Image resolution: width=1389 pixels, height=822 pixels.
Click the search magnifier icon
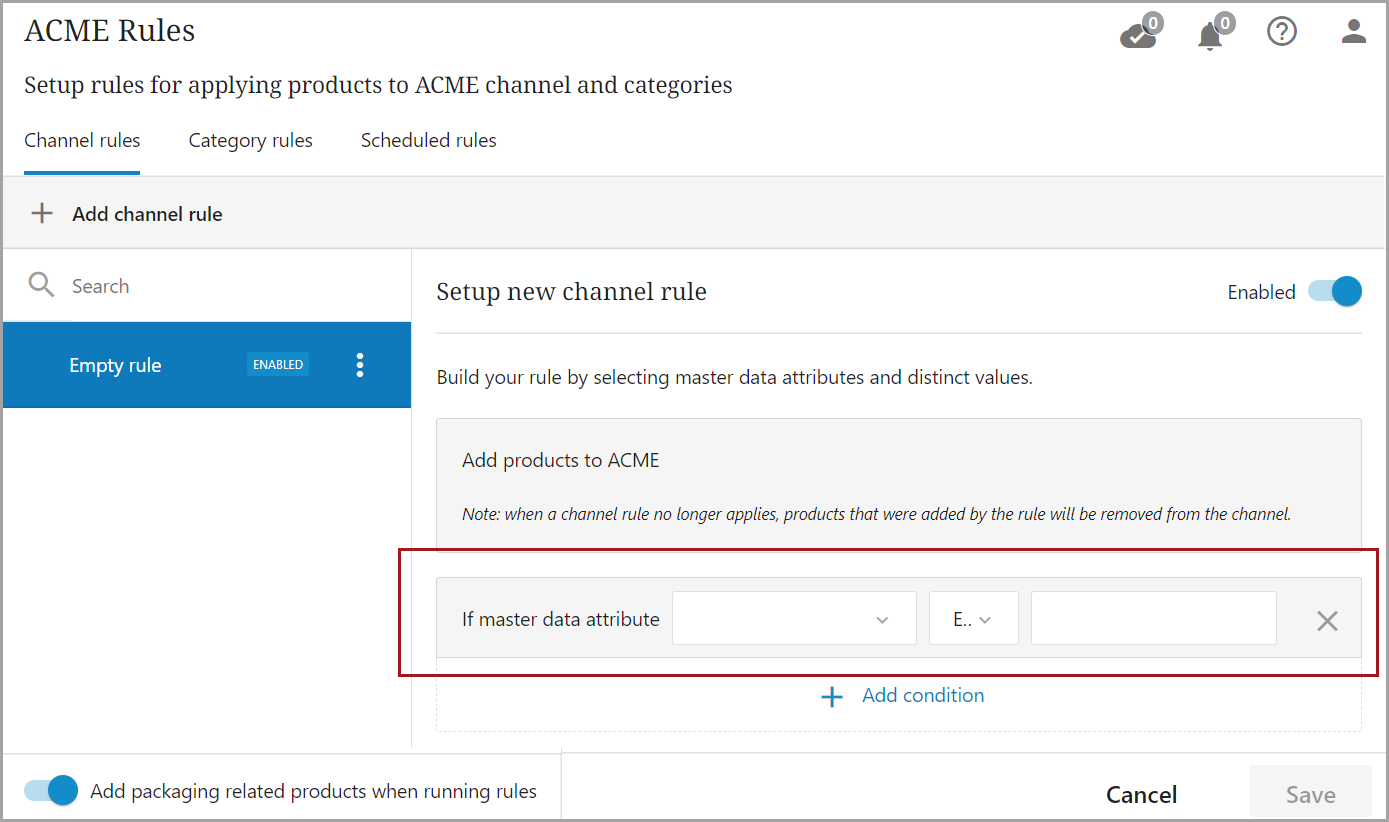pyautogui.click(x=41, y=286)
